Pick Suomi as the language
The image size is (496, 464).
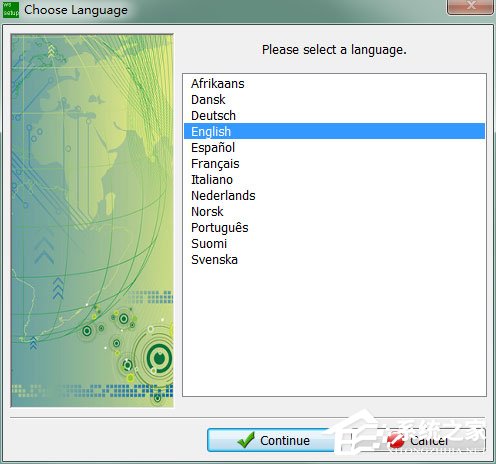point(334,243)
